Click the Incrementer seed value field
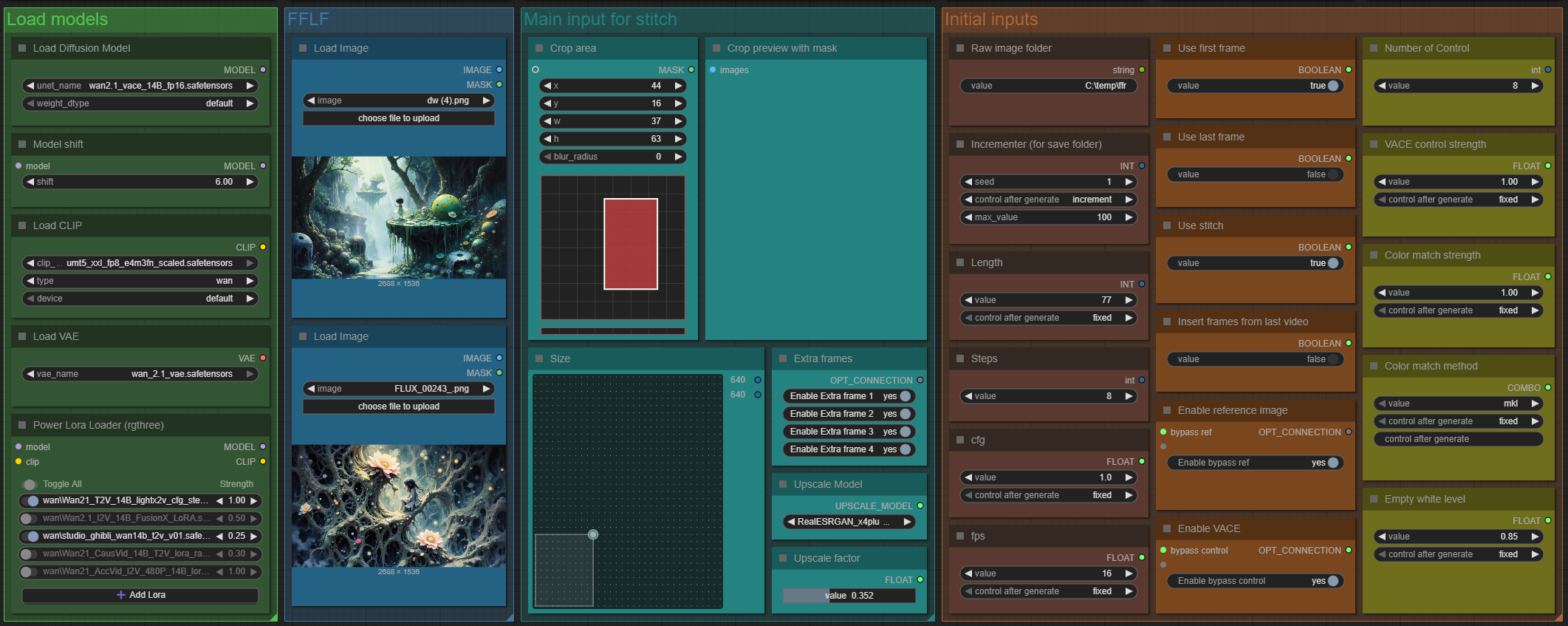 click(1049, 182)
